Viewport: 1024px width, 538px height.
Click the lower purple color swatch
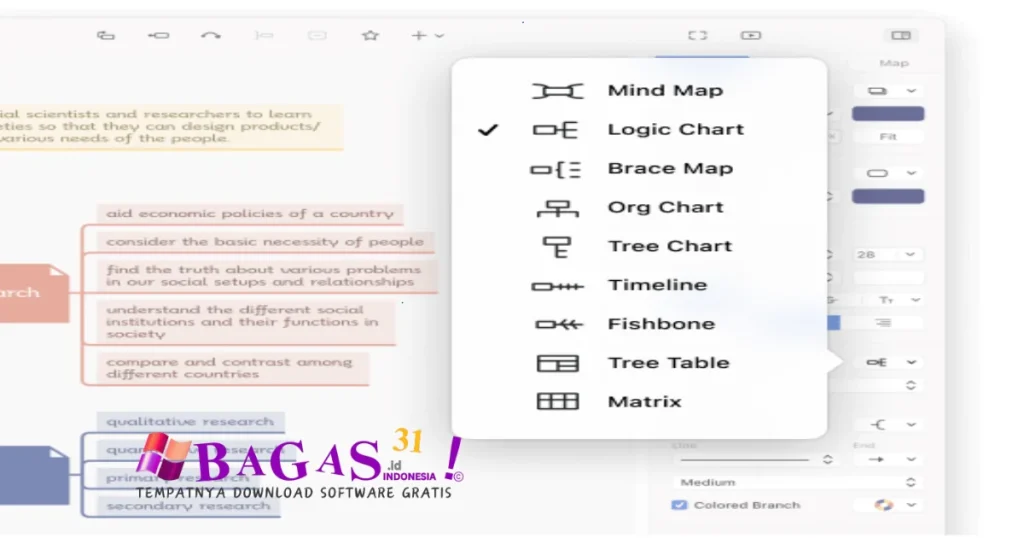tap(888, 197)
